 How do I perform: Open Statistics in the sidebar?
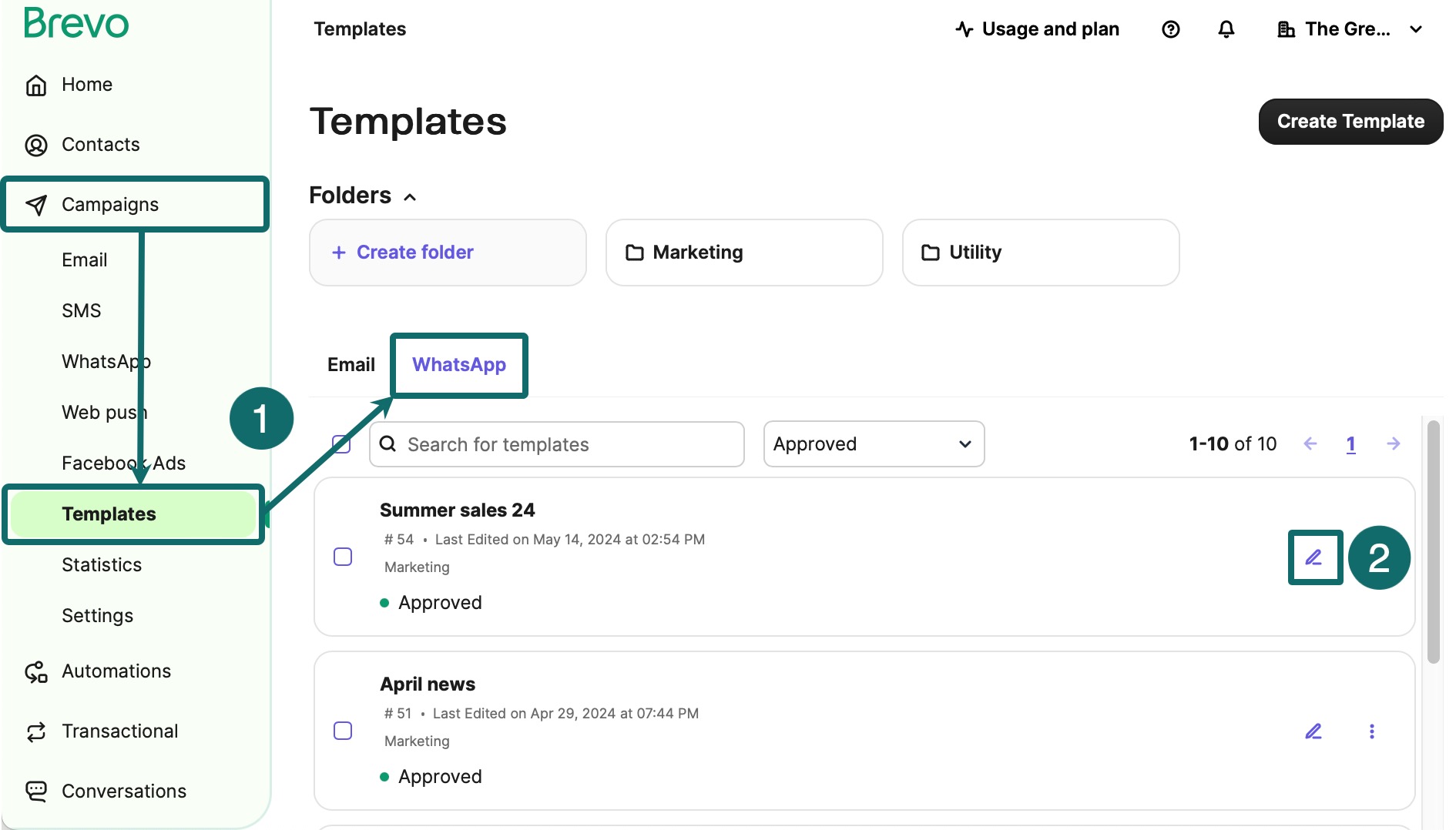tap(102, 564)
